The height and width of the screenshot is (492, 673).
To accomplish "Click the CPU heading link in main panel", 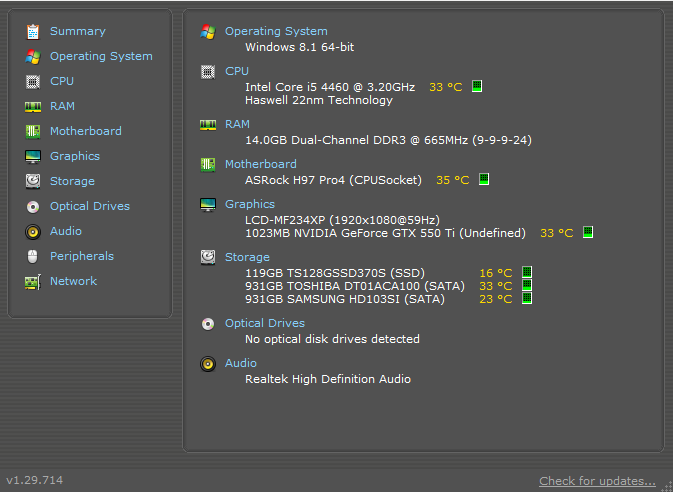I will coord(237,71).
